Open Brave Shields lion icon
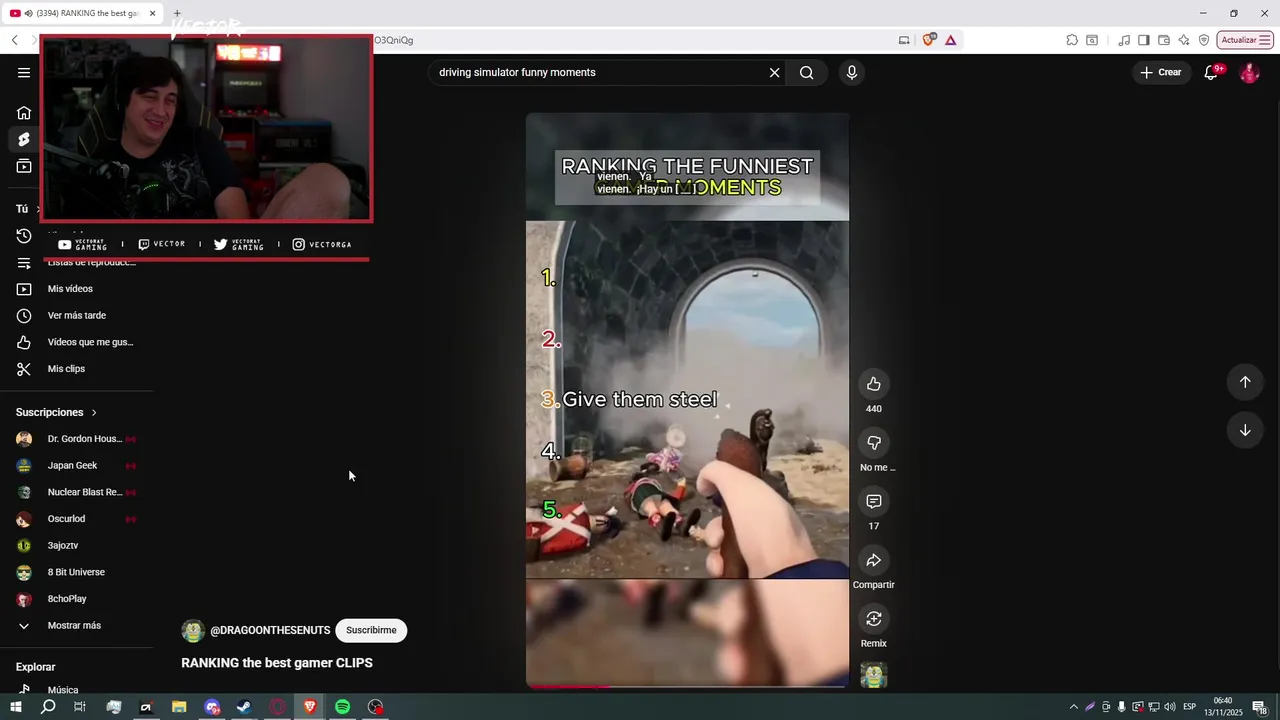Image resolution: width=1280 pixels, height=720 pixels. click(929, 40)
